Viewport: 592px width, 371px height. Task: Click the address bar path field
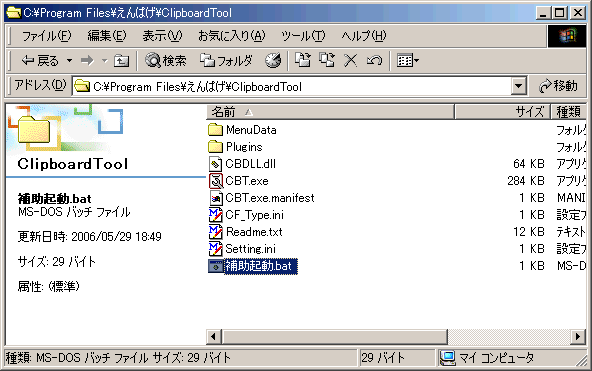(292, 86)
